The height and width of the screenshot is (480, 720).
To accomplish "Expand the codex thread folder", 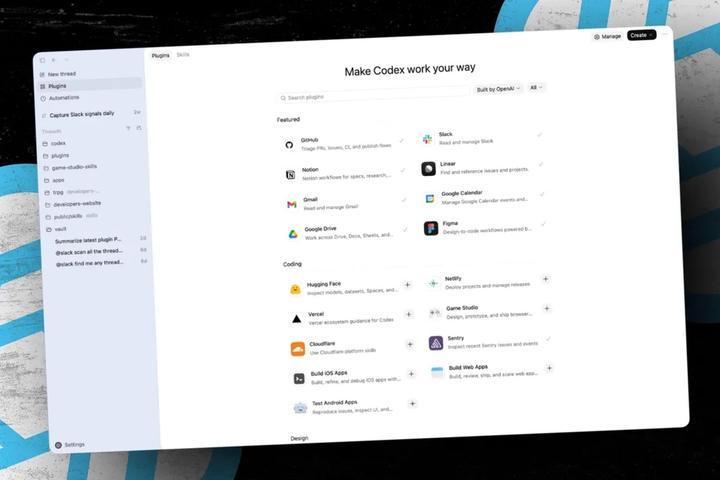I will pos(55,143).
